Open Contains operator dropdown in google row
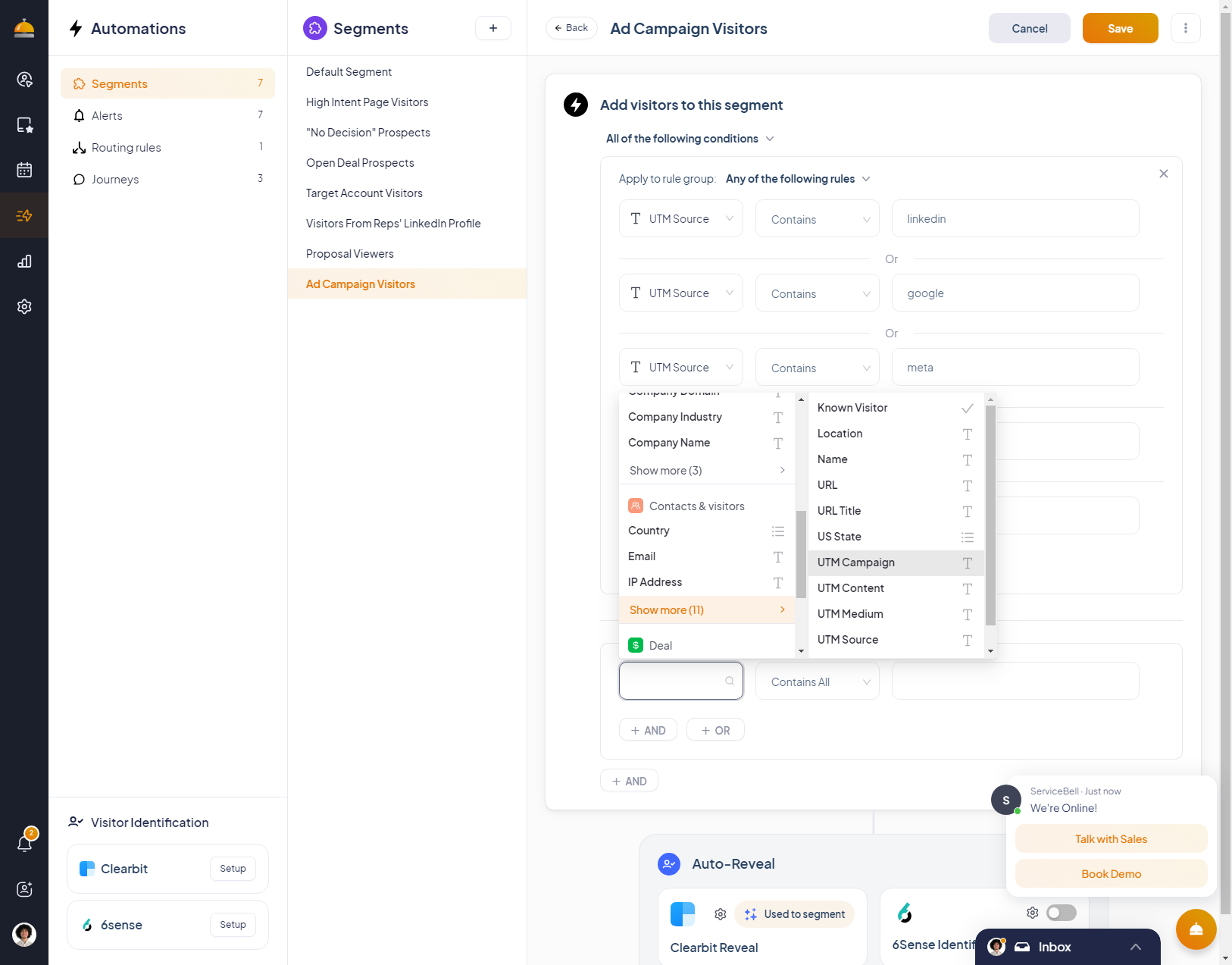The height and width of the screenshot is (965, 1232). point(818,293)
